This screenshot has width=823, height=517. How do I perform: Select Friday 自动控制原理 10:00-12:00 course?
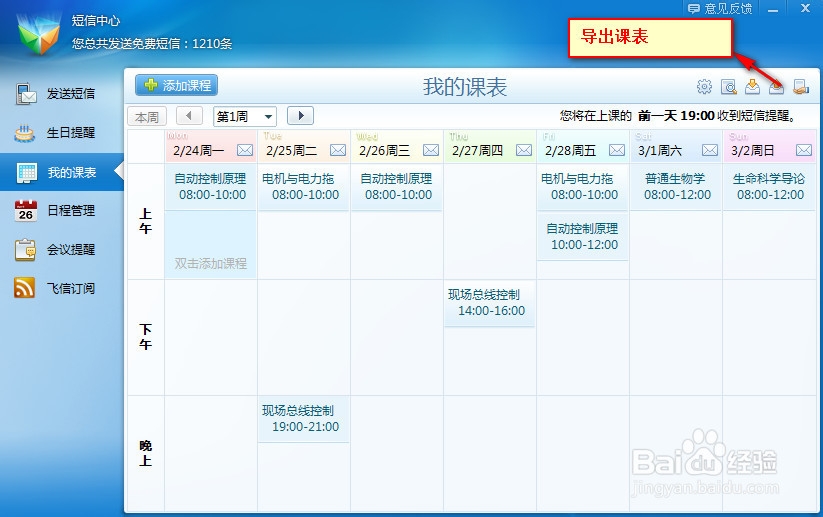[583, 237]
